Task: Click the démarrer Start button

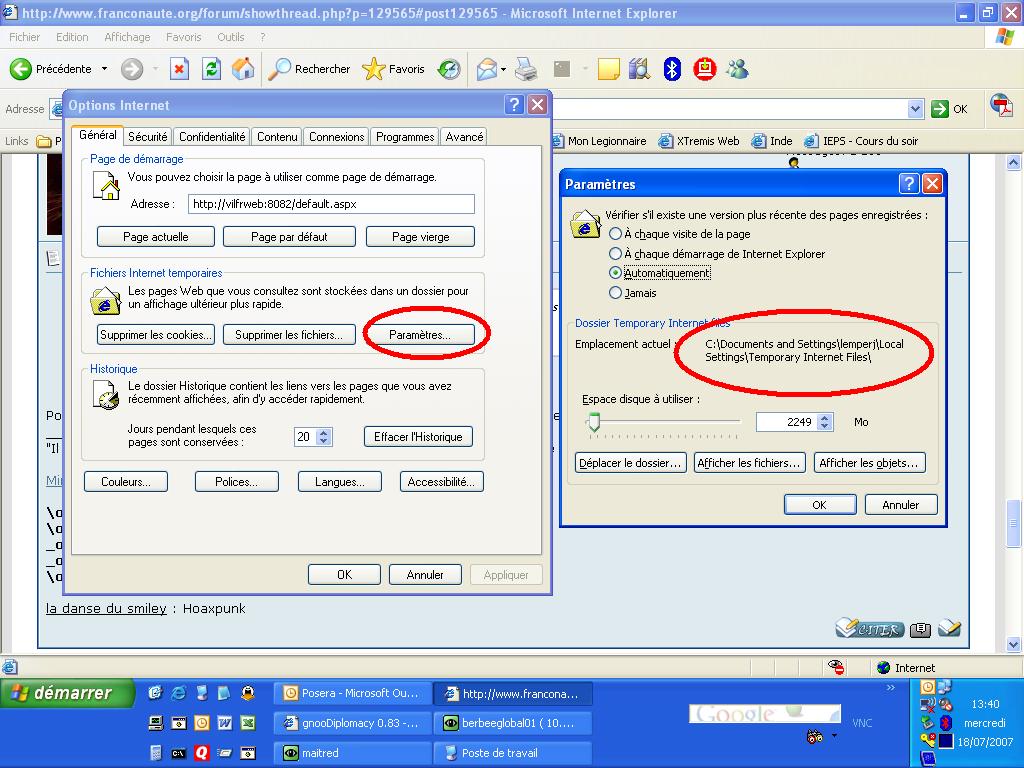Action: 67,693
